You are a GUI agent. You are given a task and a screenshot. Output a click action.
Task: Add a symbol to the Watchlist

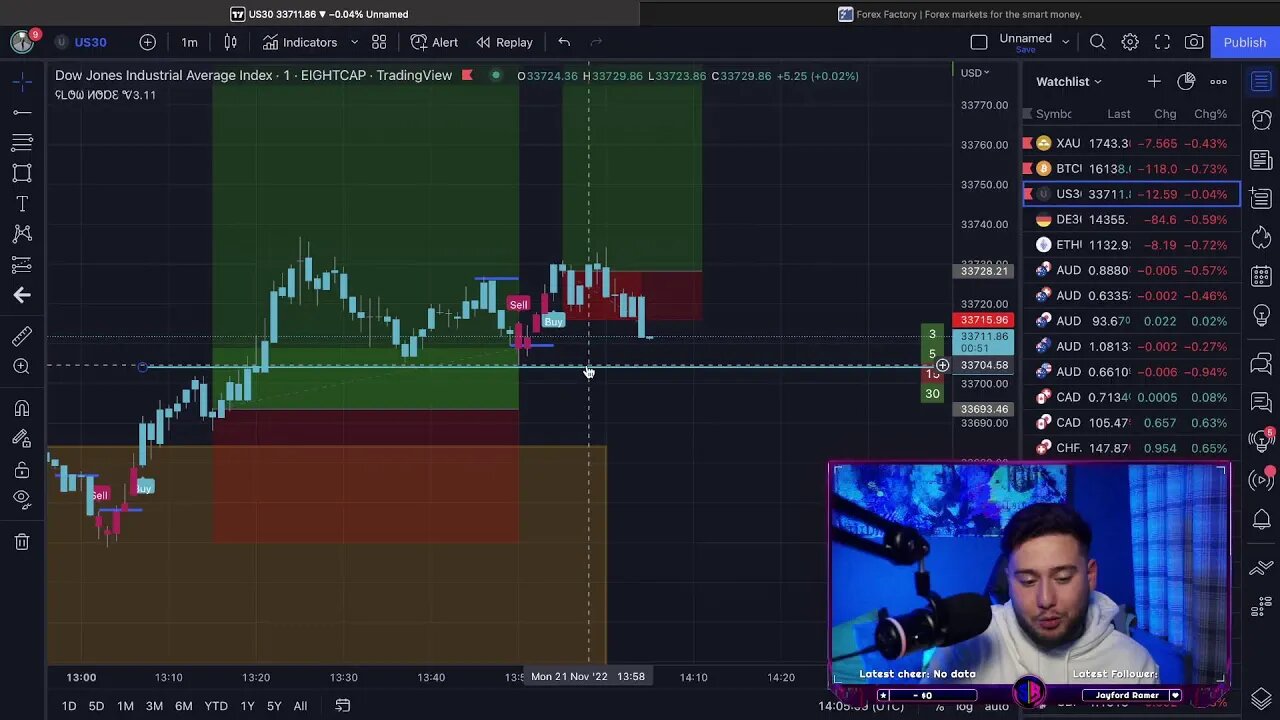point(1154,82)
